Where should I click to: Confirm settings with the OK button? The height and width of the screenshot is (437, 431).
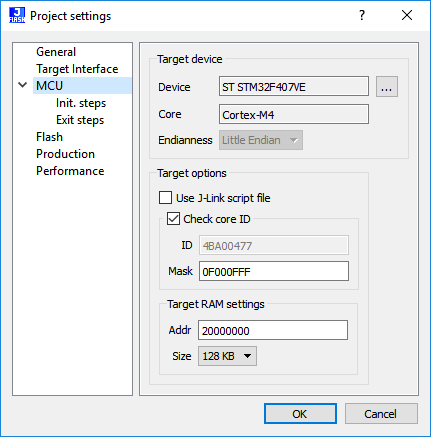click(x=300, y=414)
